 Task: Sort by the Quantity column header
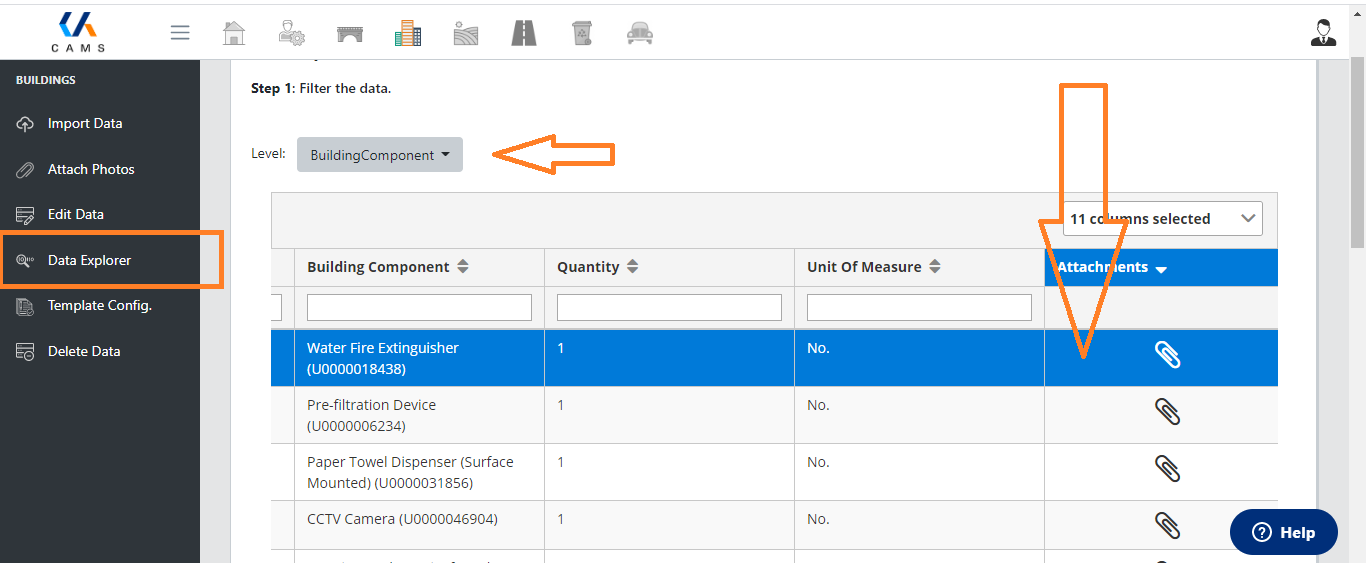pos(598,267)
